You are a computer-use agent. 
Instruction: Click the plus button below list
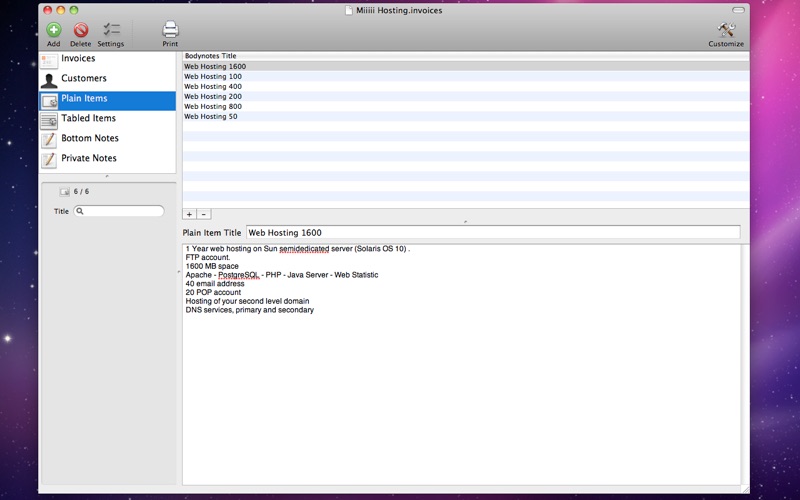(190, 214)
